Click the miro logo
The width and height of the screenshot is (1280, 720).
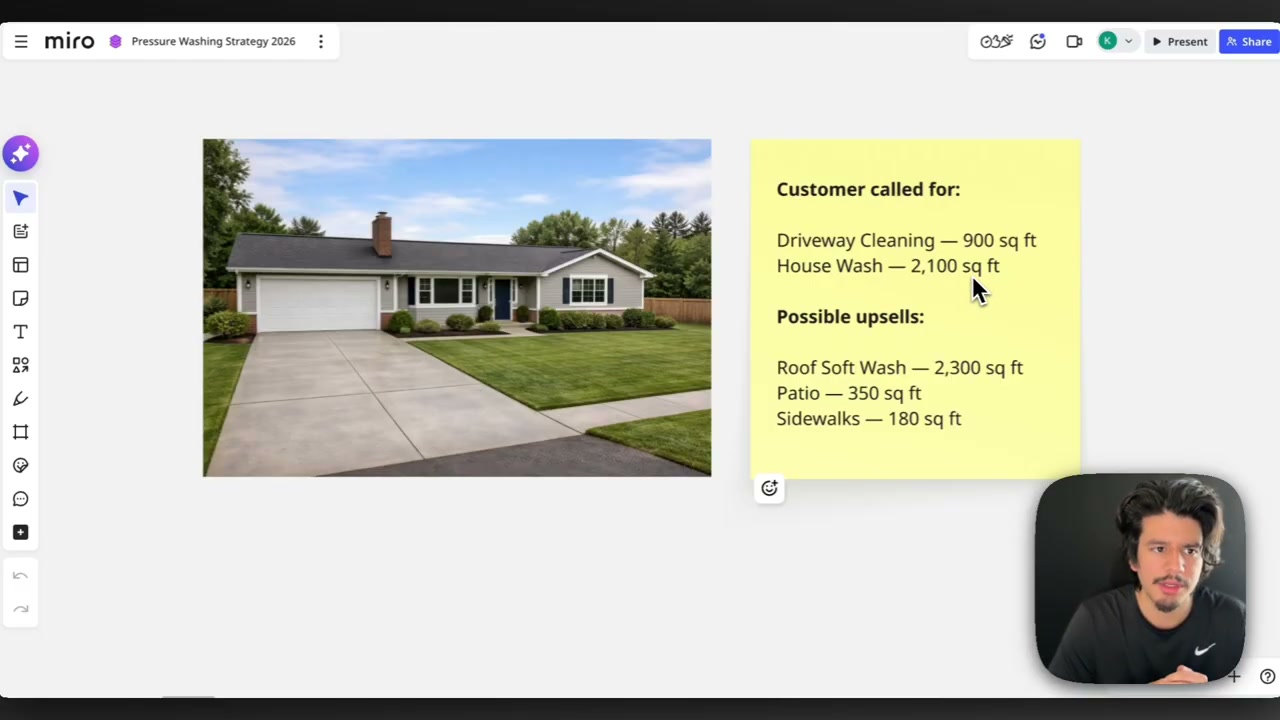coord(69,42)
